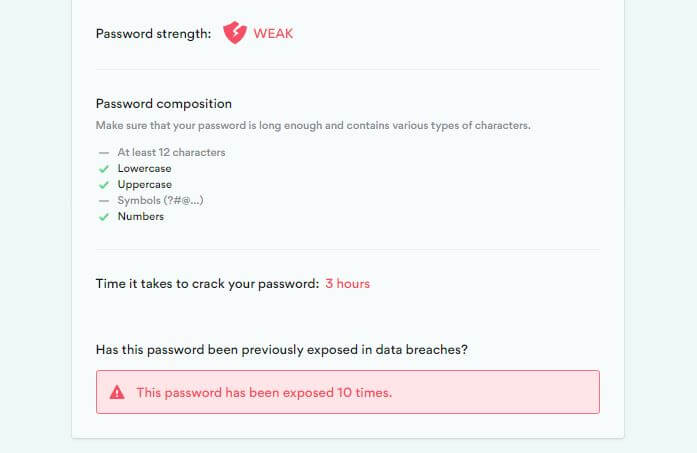Click the Password composition heading

pyautogui.click(x=164, y=104)
